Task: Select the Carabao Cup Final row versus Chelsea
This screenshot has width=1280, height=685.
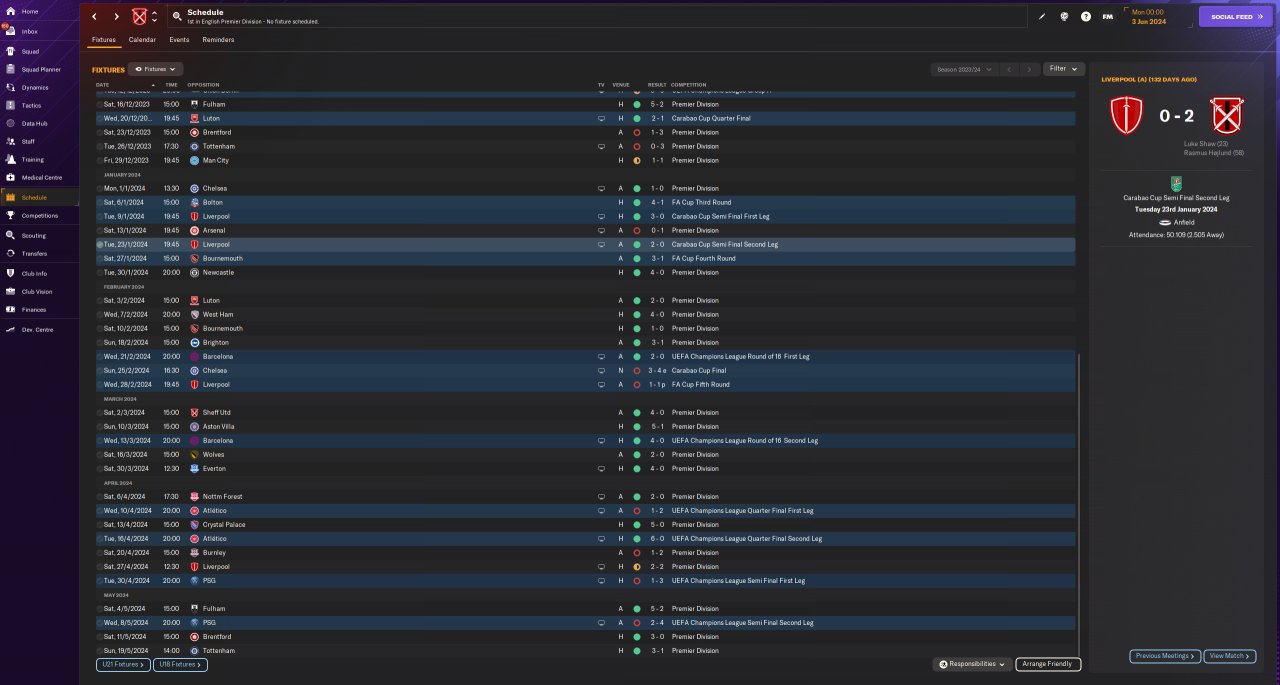Action: click(585, 370)
